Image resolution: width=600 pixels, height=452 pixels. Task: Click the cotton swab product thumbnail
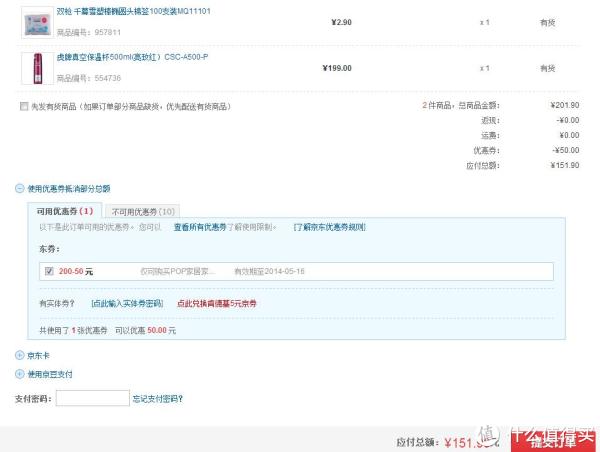pos(37,23)
